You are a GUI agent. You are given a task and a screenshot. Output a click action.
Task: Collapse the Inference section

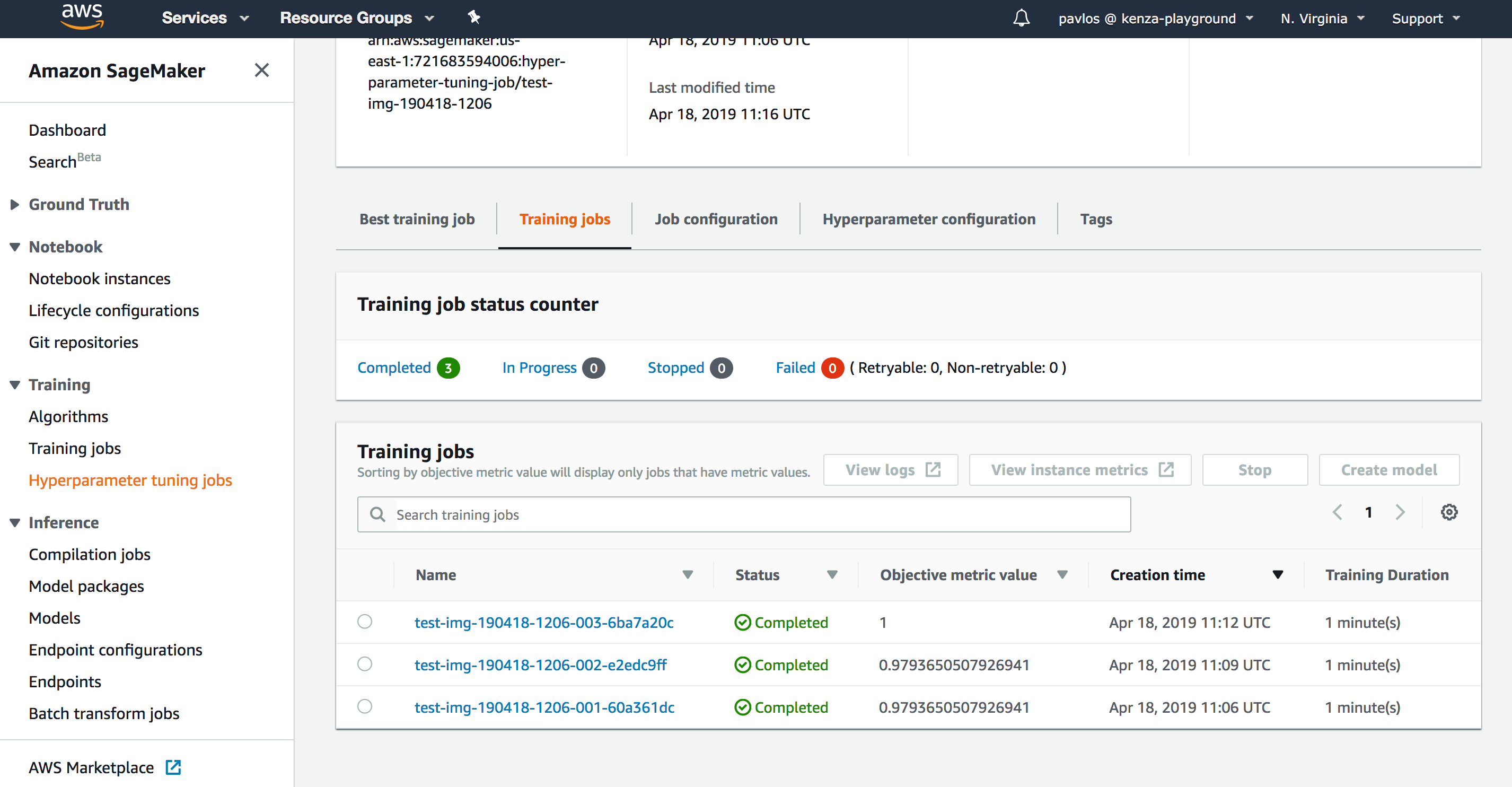(15, 523)
